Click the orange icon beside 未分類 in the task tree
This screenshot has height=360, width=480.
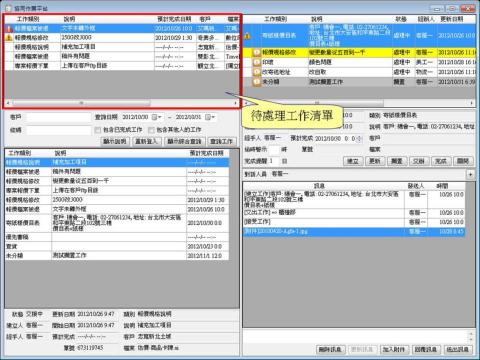[257, 81]
